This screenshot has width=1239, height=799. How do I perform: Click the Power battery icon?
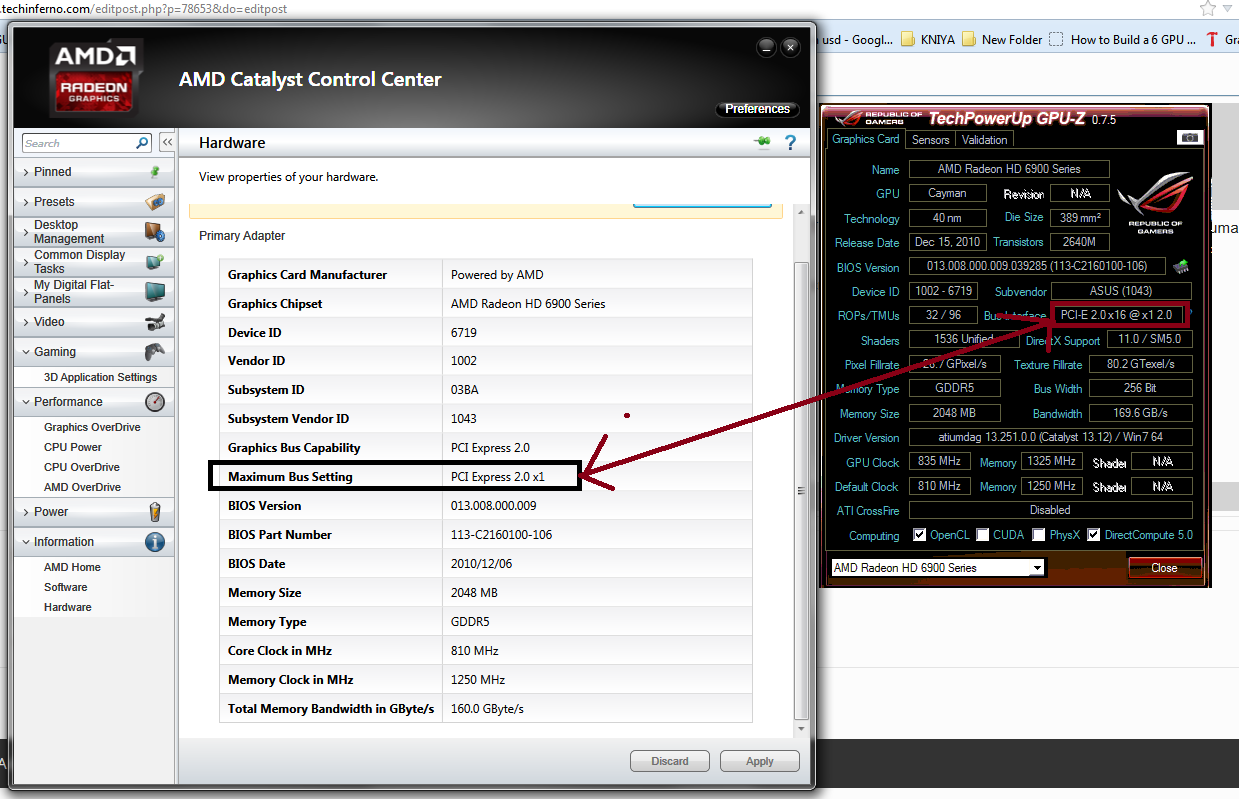click(155, 512)
